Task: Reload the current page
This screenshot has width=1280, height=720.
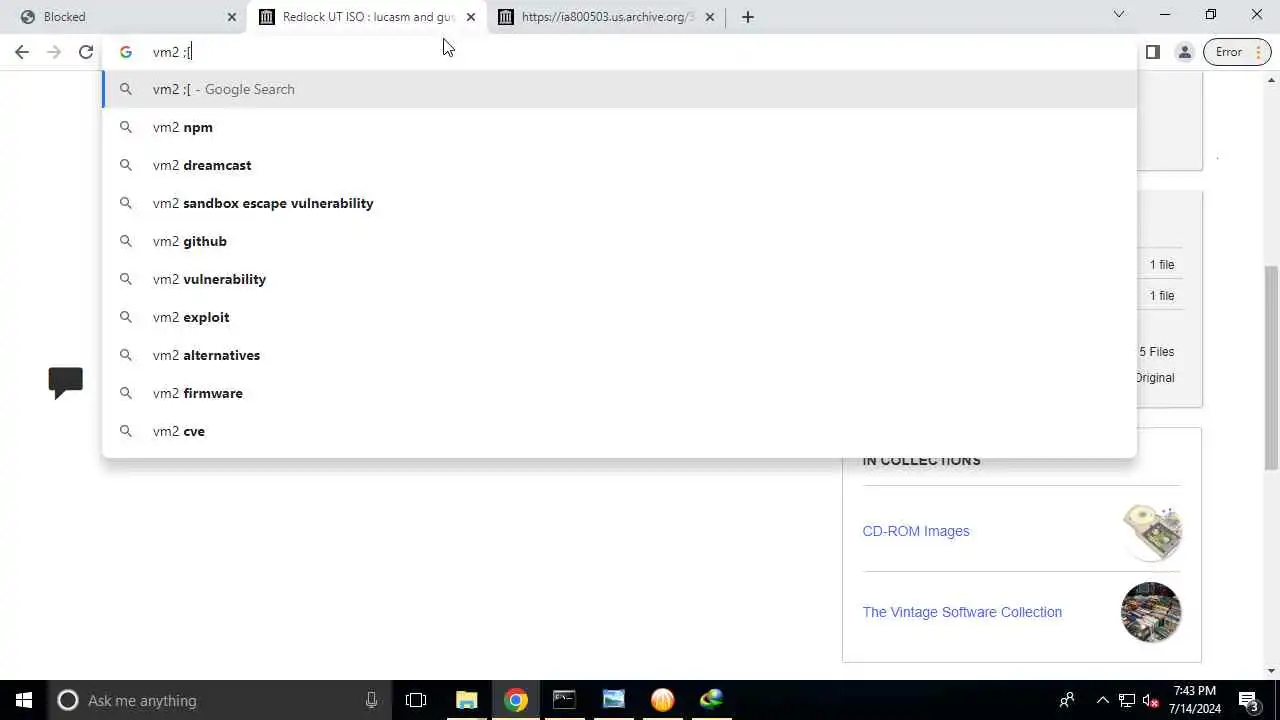Action: pyautogui.click(x=86, y=52)
